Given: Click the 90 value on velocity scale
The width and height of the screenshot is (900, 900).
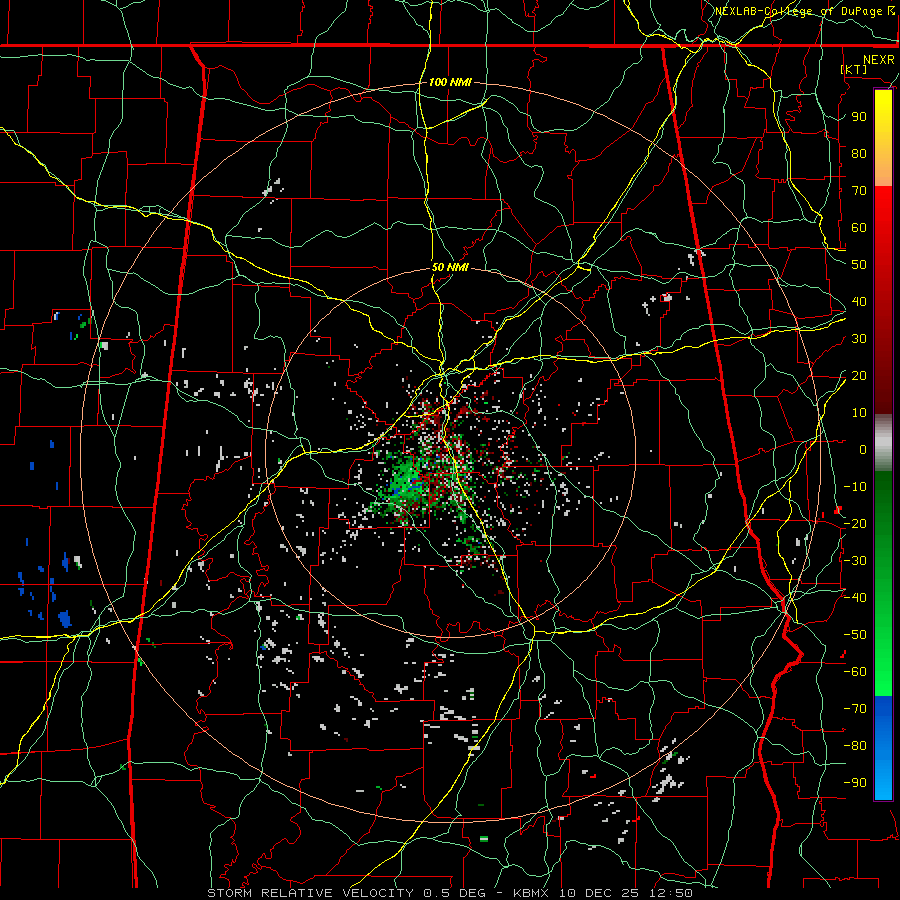Looking at the screenshot, I should (859, 117).
